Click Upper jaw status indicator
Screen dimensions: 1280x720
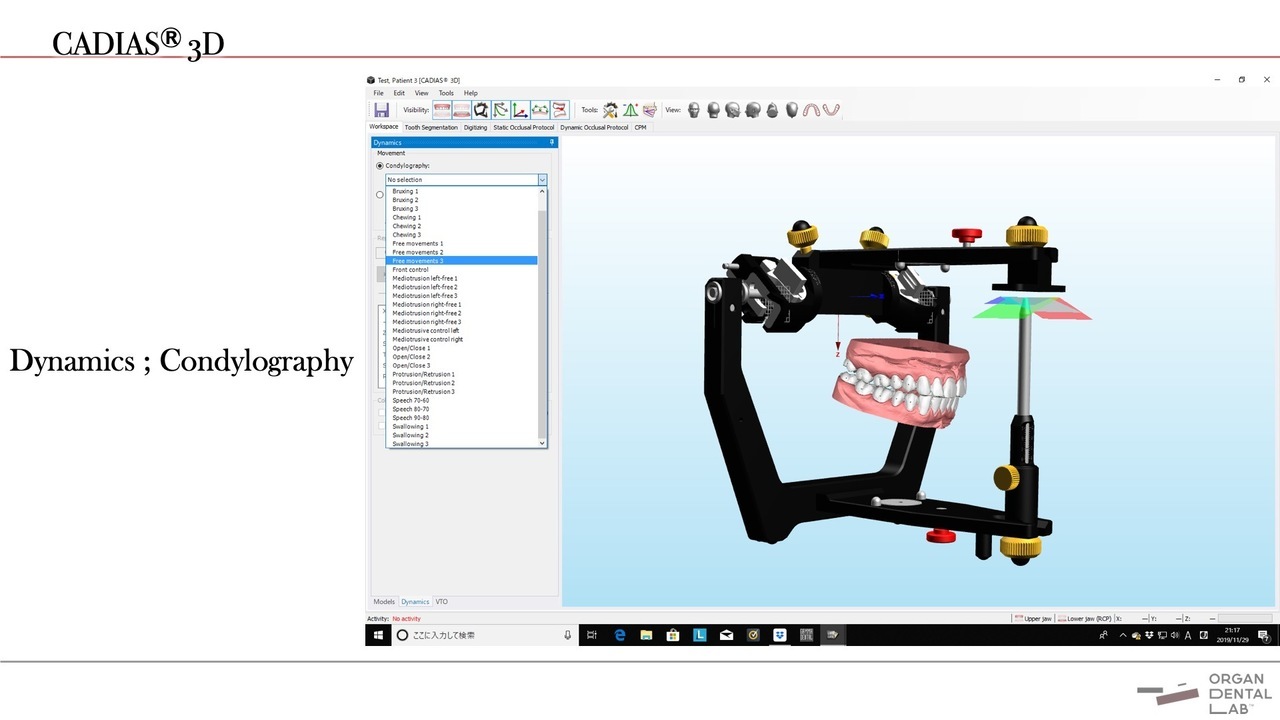click(x=1032, y=619)
